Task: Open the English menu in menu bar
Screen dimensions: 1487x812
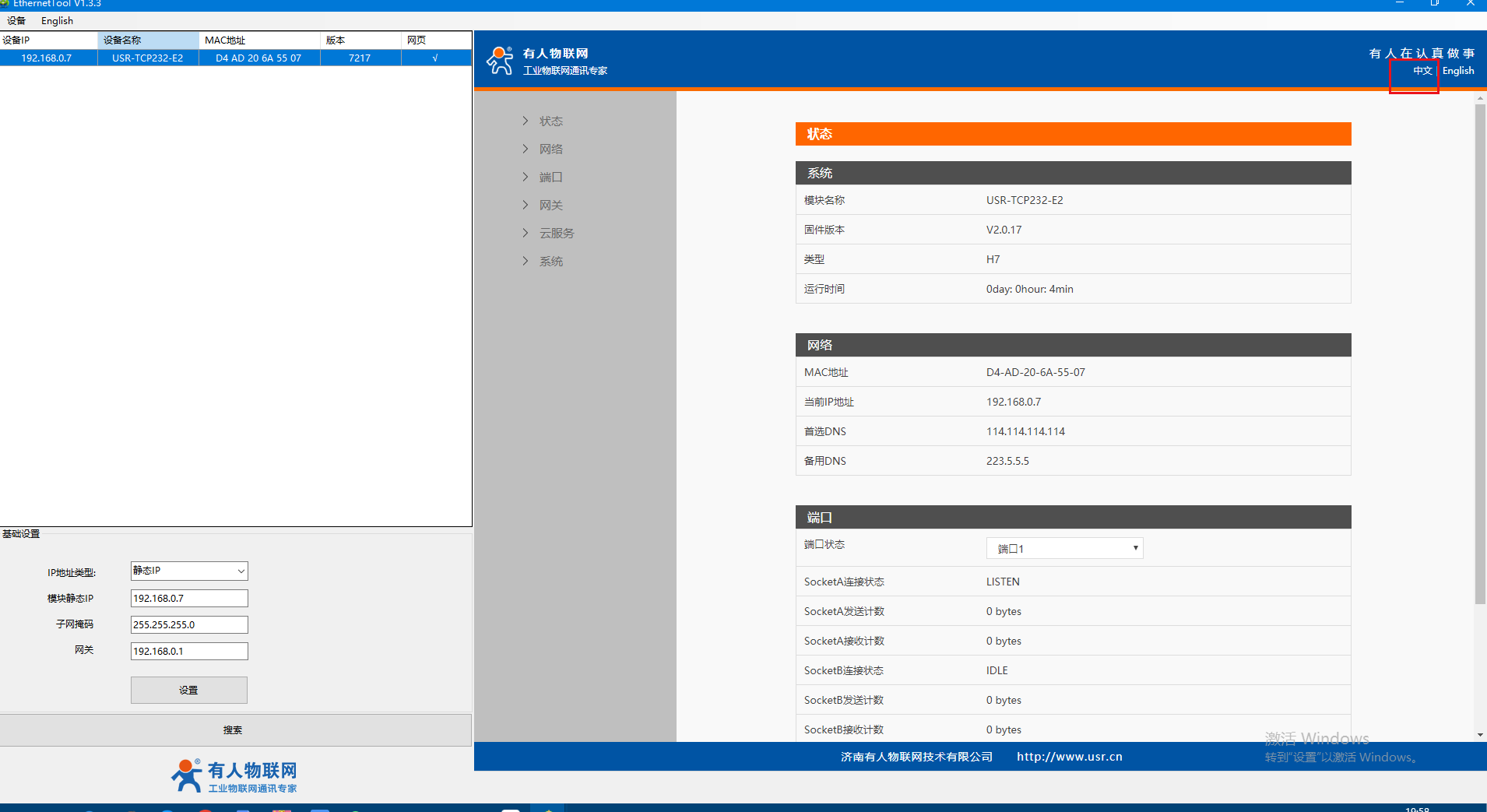Action: tap(57, 21)
